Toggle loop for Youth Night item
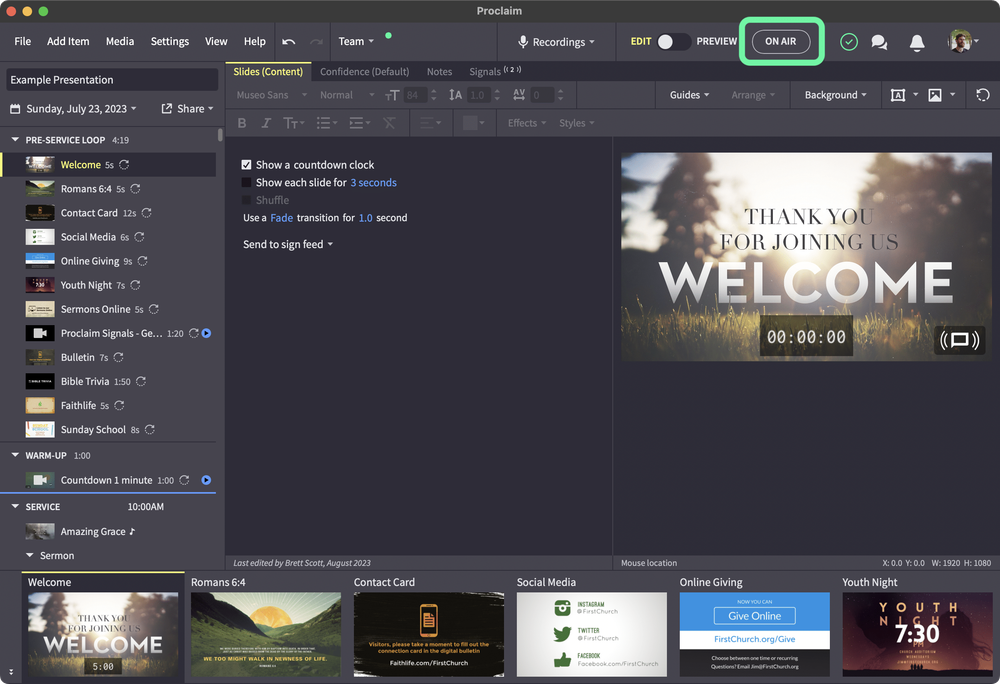The width and height of the screenshot is (1000, 684). 135,285
